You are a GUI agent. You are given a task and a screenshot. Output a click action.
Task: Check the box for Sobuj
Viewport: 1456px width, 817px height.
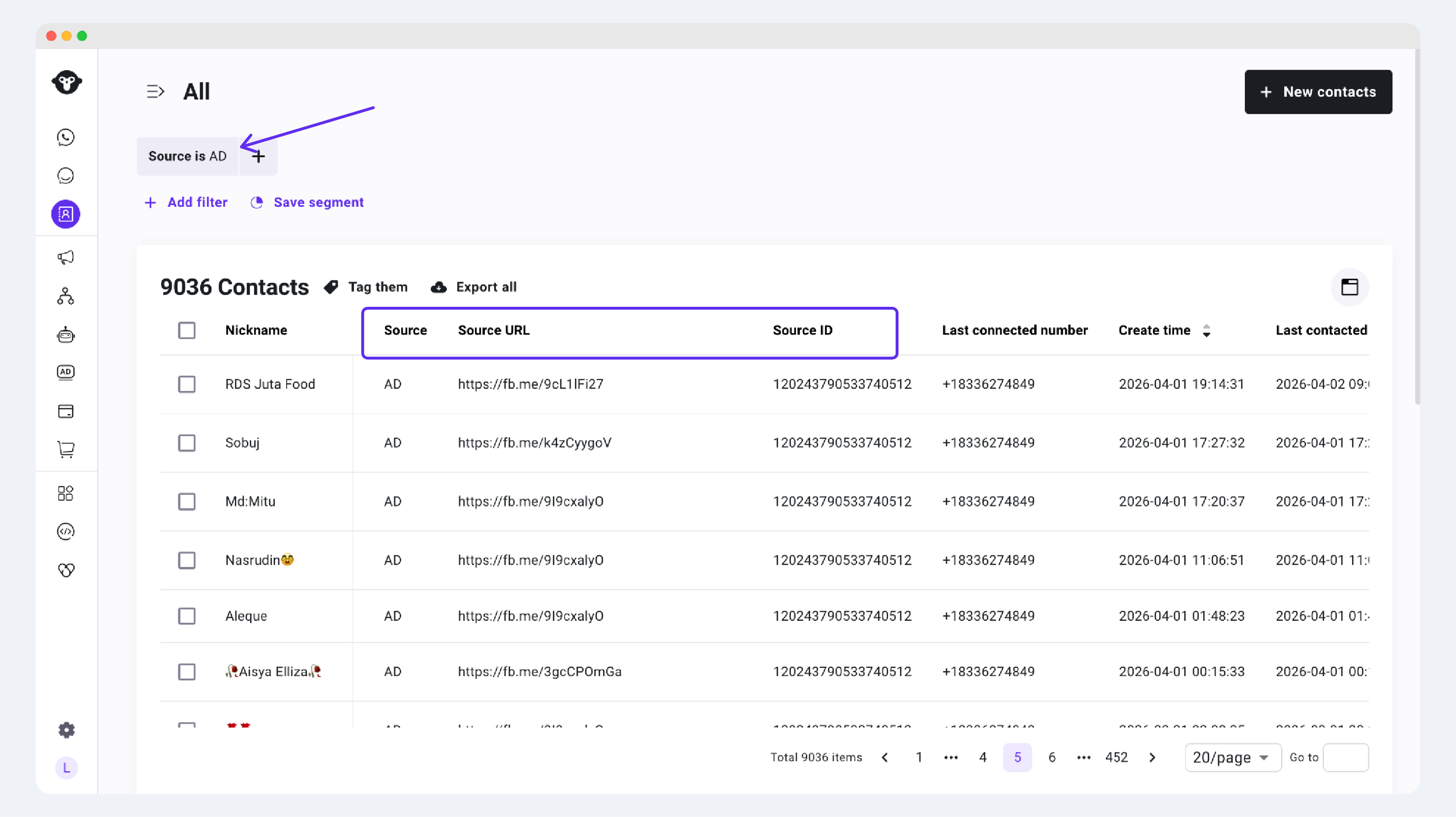187,443
